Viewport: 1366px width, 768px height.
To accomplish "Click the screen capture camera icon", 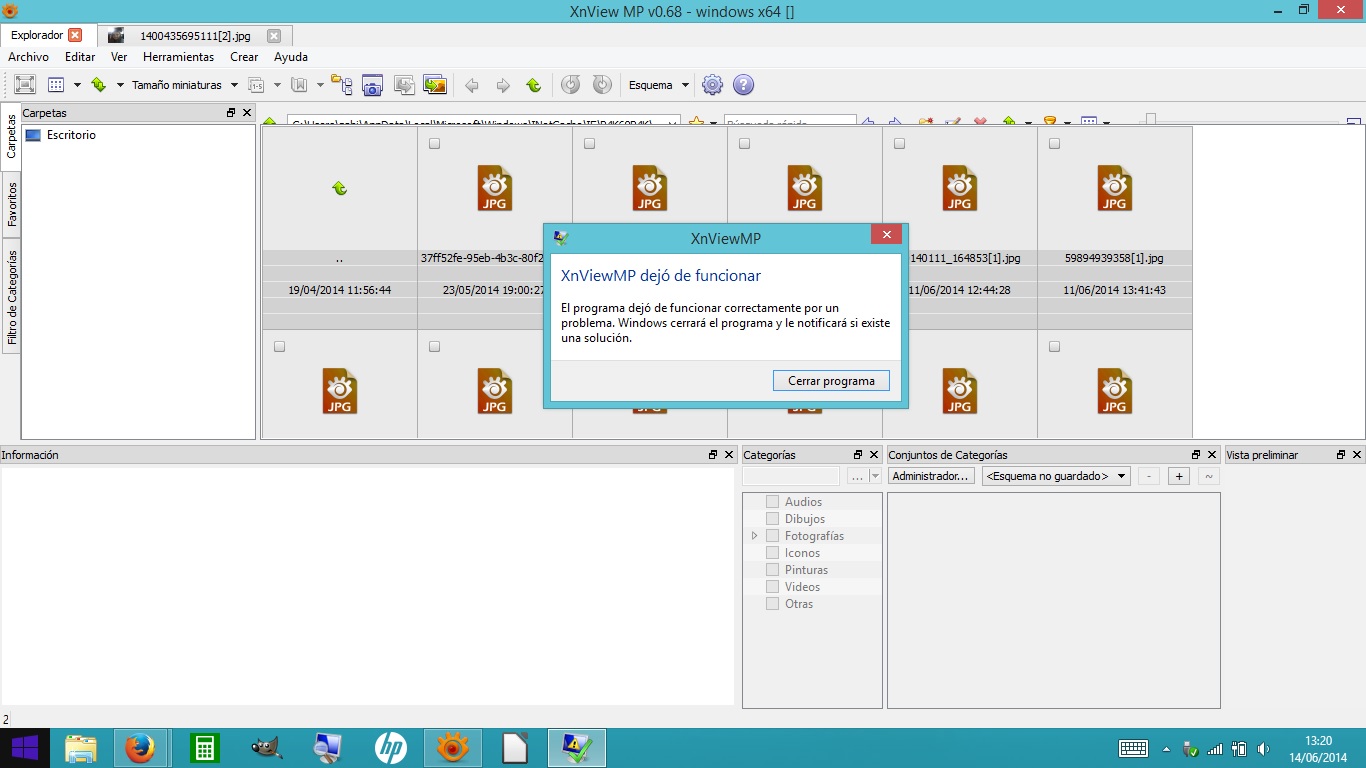I will (372, 85).
